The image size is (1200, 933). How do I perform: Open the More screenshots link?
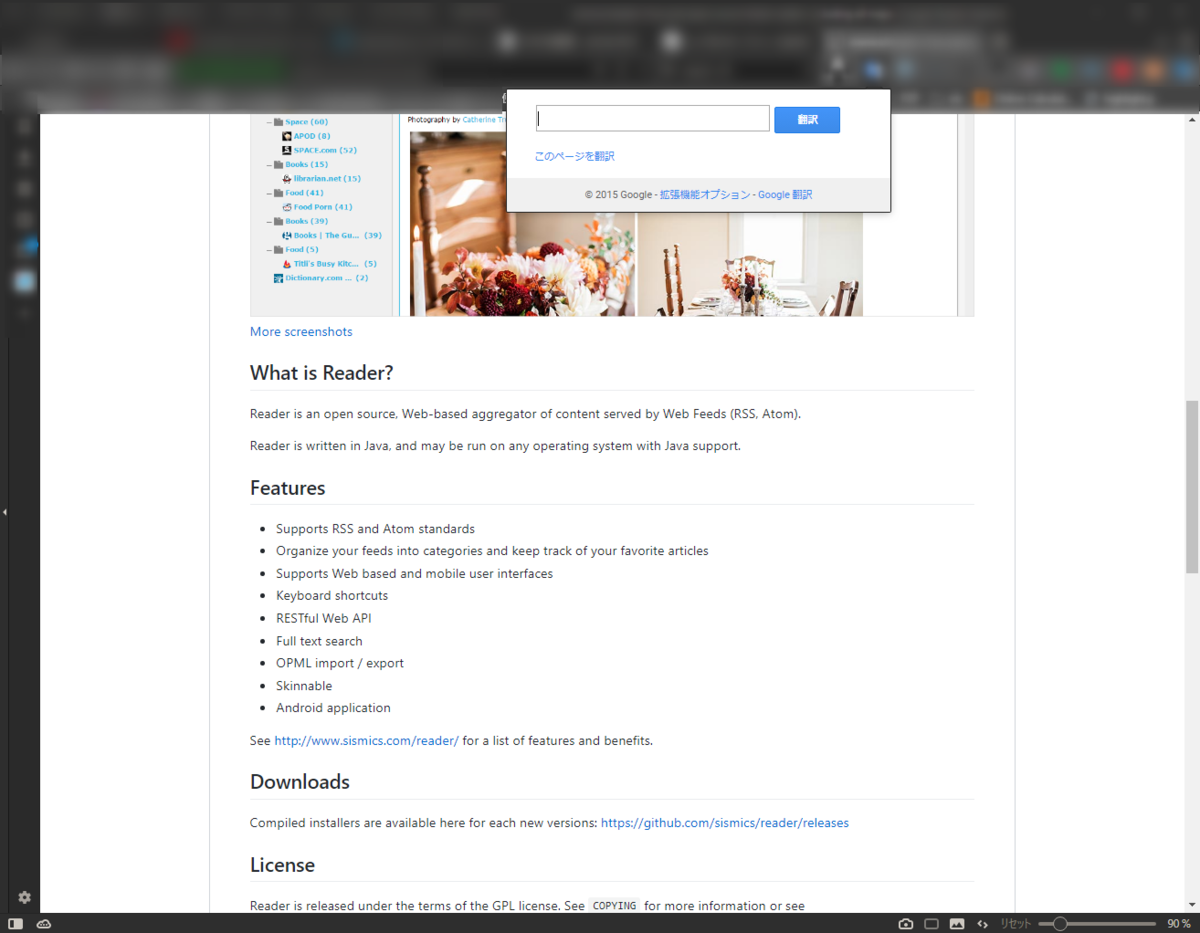pos(301,332)
